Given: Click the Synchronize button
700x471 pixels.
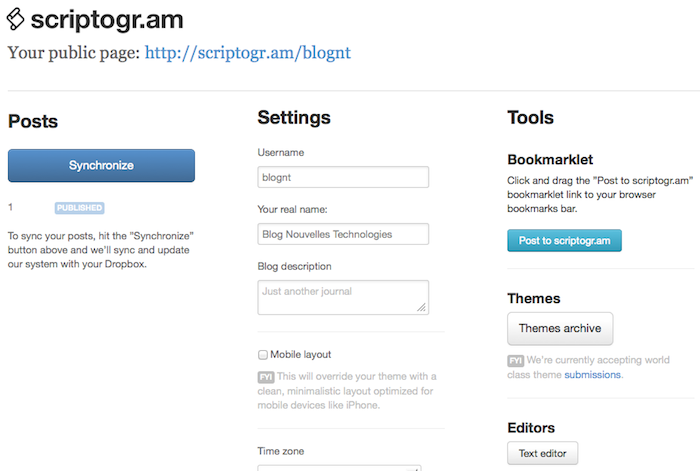Looking at the screenshot, I should tap(101, 166).
